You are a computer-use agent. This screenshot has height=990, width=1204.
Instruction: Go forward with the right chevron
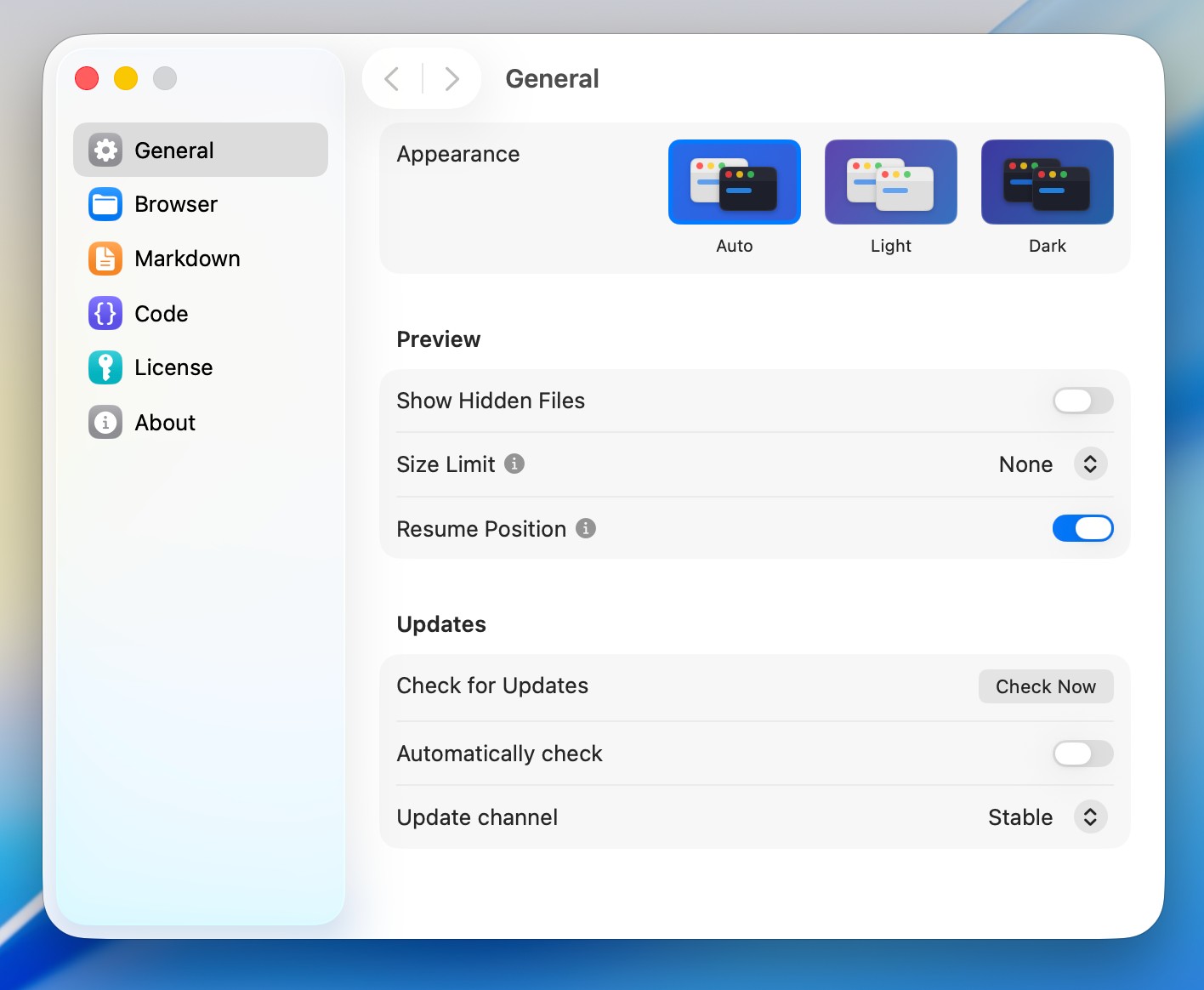coord(452,79)
